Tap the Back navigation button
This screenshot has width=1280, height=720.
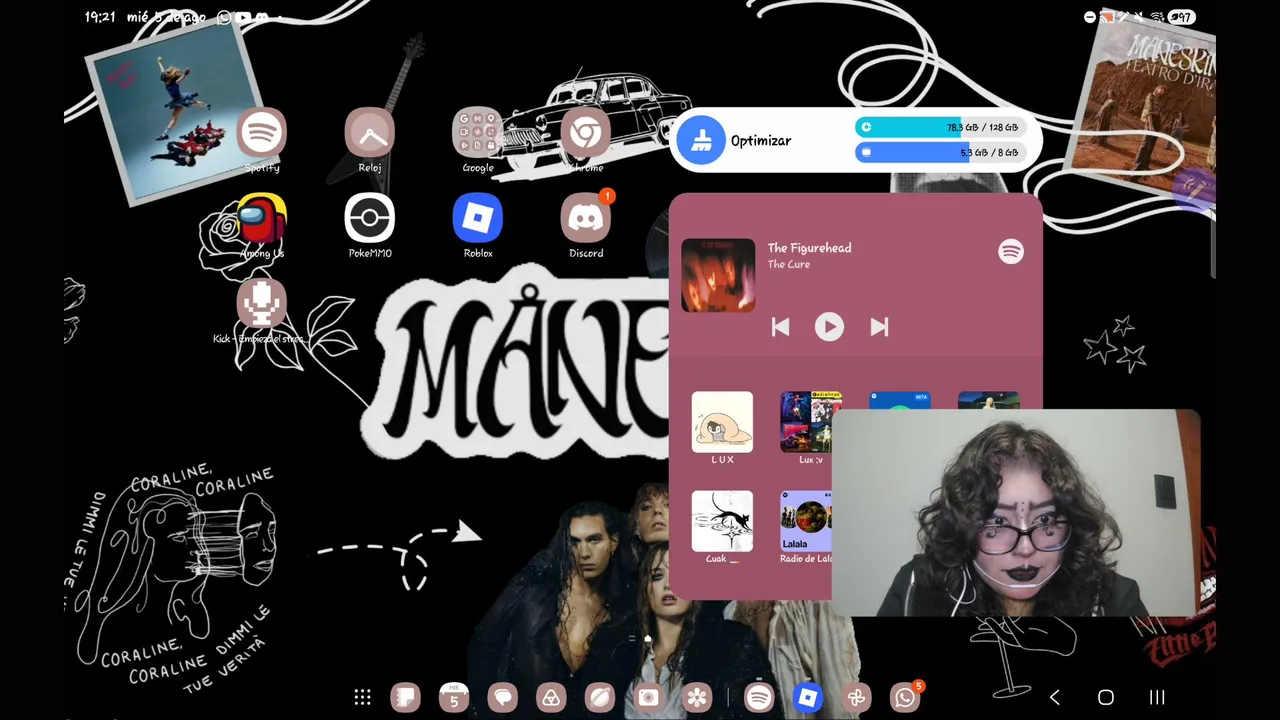pos(1054,698)
